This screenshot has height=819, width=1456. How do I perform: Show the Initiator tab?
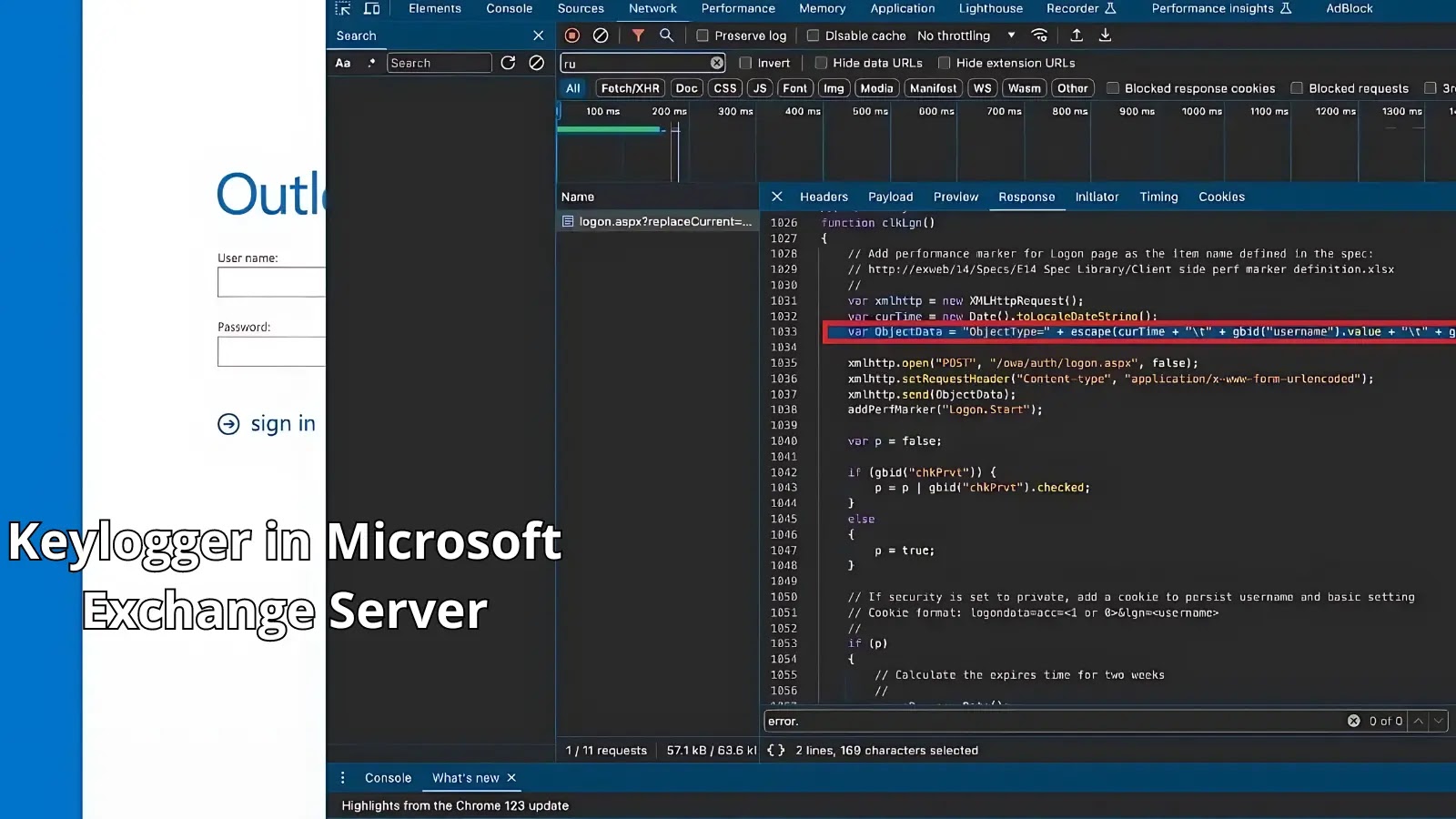coord(1097,197)
